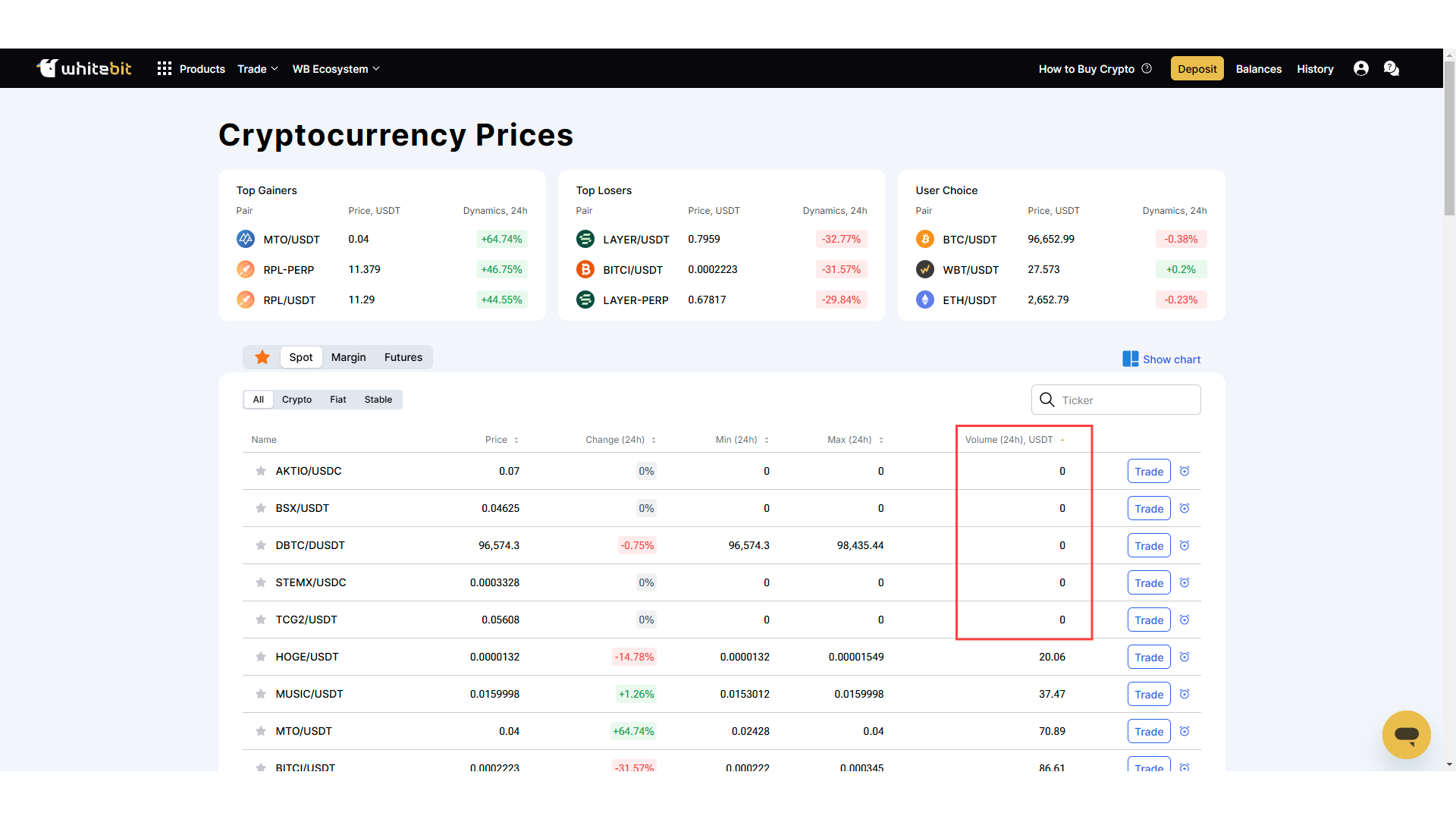
Task: Sort table by Volume (24h), USDT column
Action: point(1015,440)
